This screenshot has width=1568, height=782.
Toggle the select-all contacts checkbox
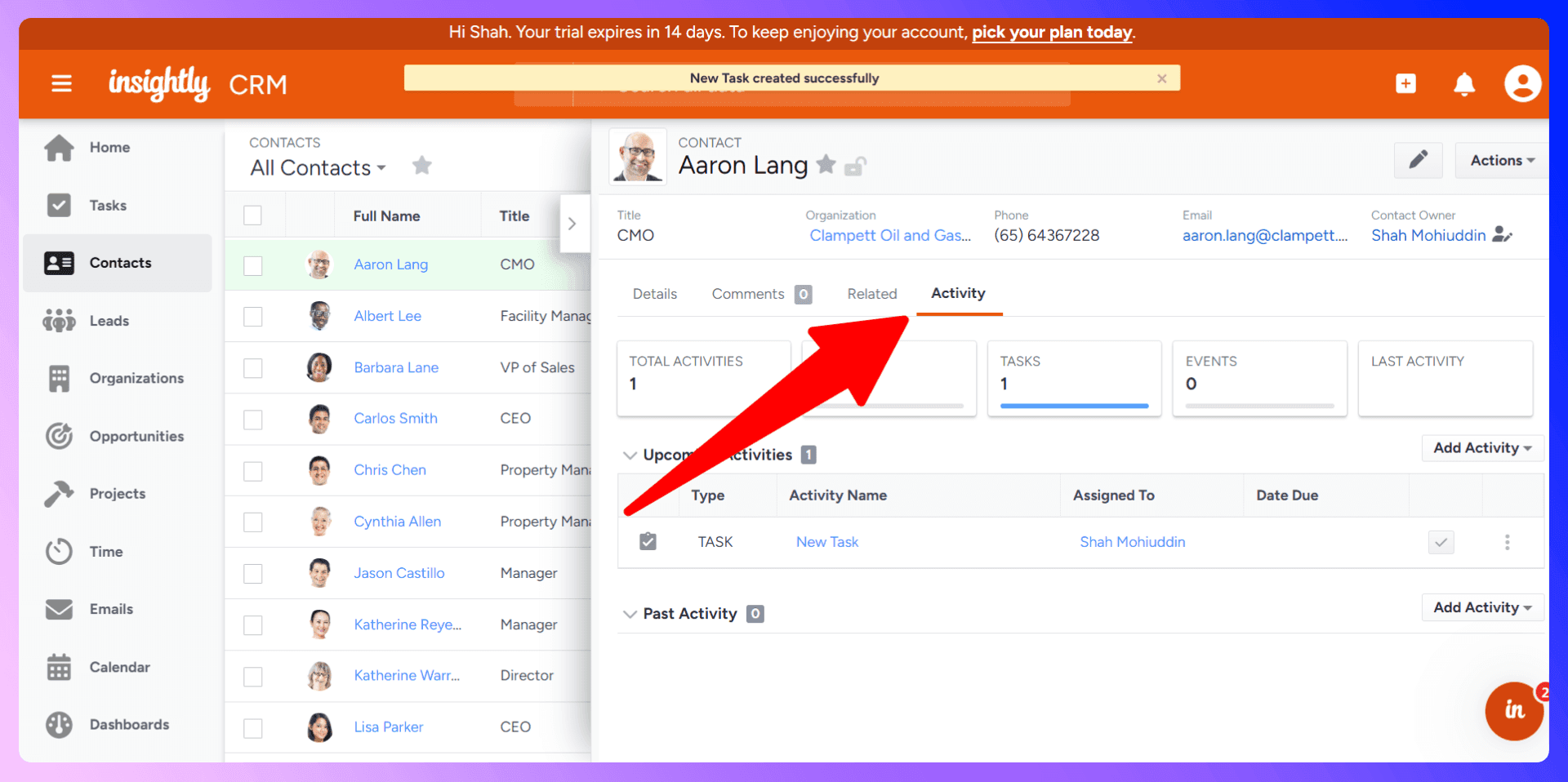253,215
